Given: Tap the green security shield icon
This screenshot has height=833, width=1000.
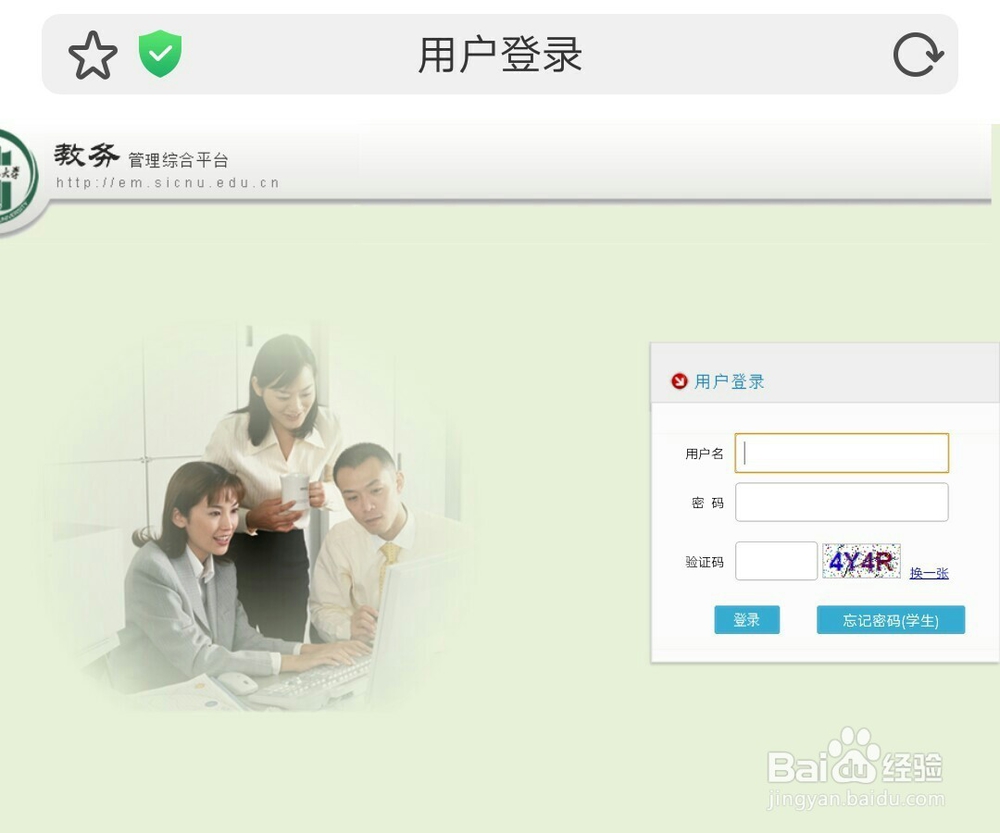Looking at the screenshot, I should (x=160, y=54).
